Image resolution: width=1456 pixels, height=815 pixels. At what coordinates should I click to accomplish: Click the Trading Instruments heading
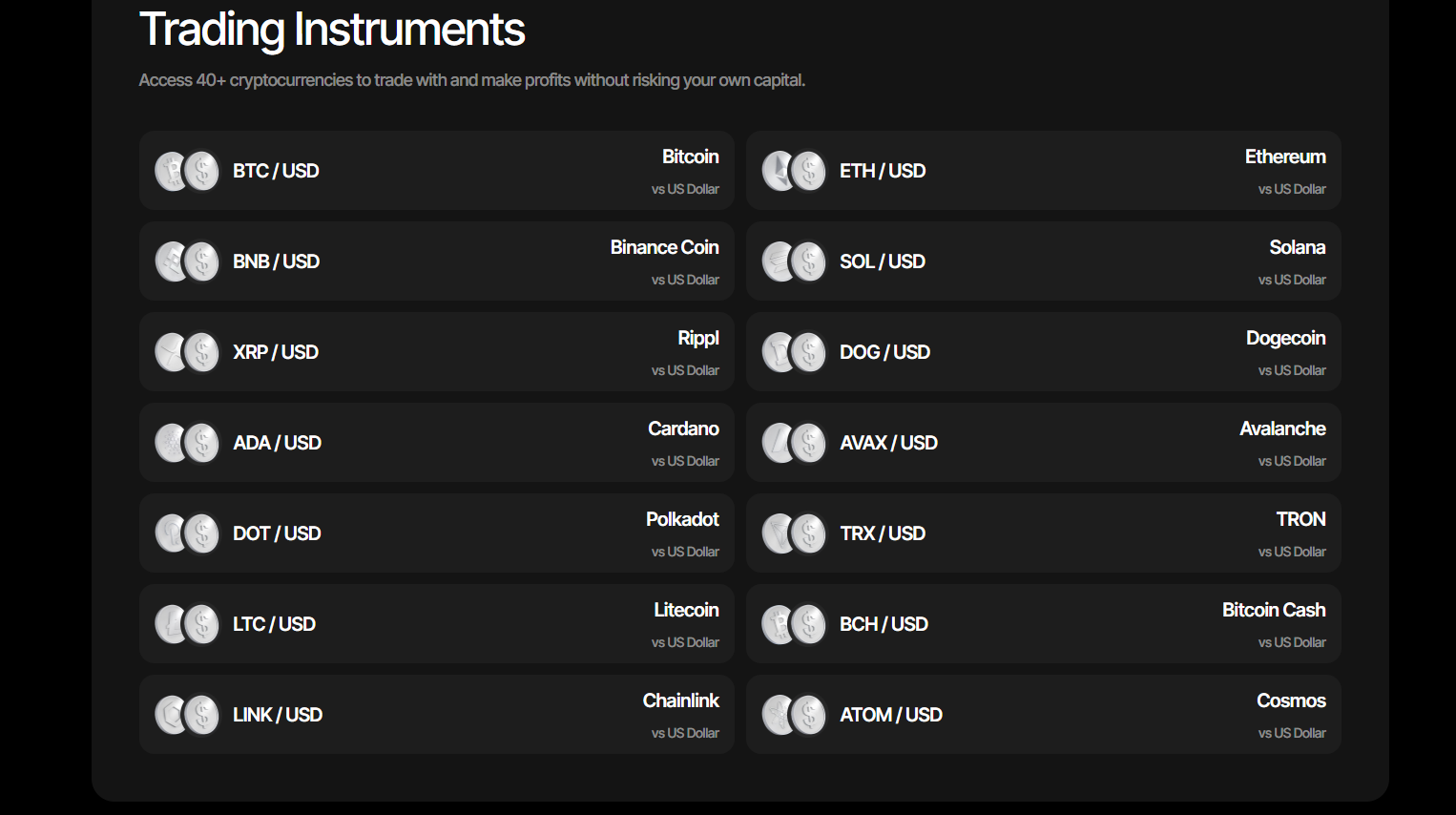332,29
